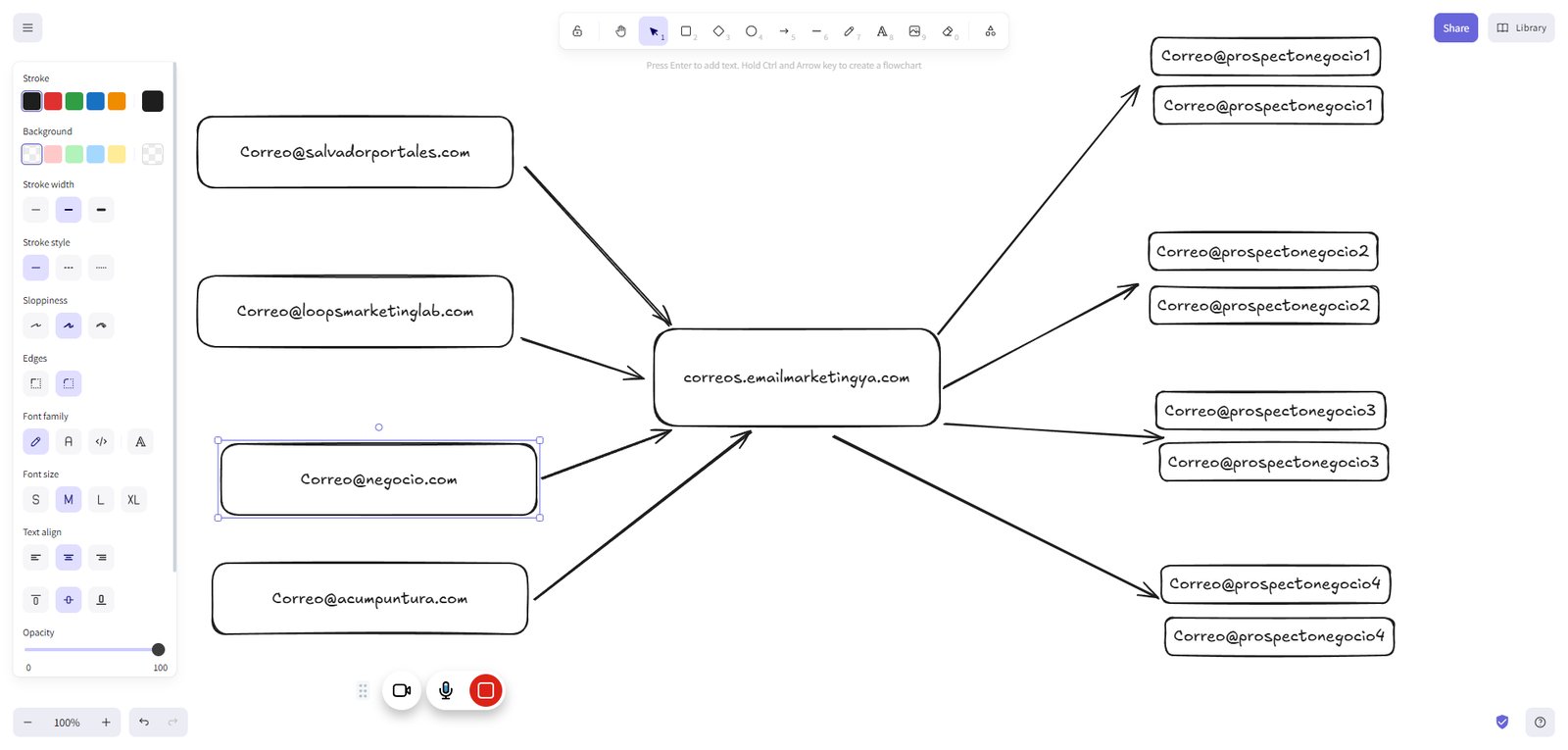Screen dimensions: 1568x750
Task: Set font size to XL
Action: [133, 500]
